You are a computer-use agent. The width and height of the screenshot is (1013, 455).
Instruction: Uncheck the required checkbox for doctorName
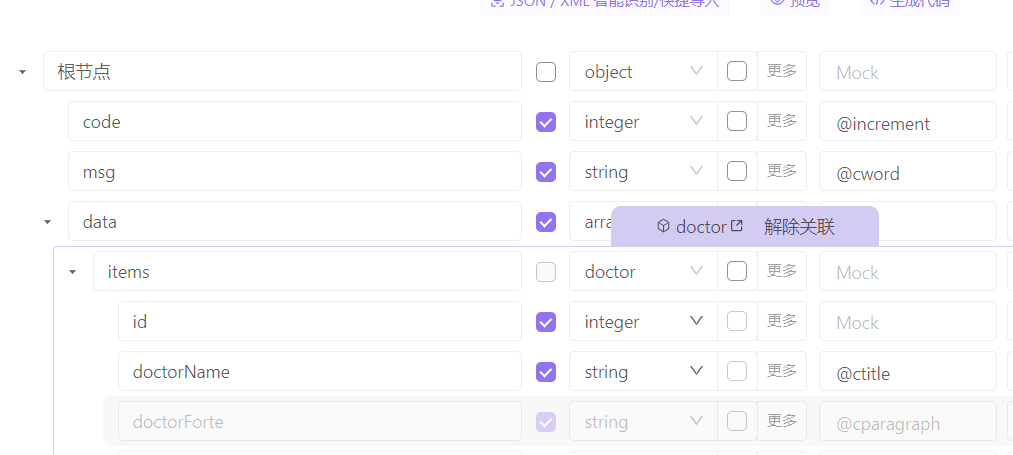coord(546,372)
